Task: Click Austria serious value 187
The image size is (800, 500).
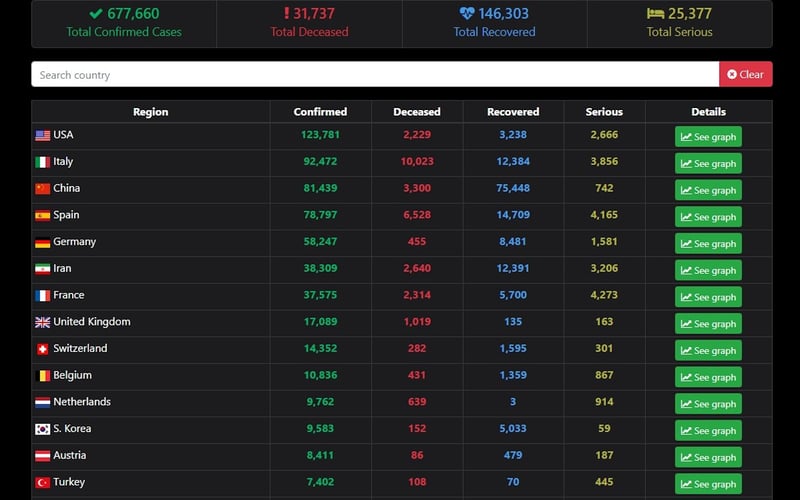Action: tap(604, 455)
